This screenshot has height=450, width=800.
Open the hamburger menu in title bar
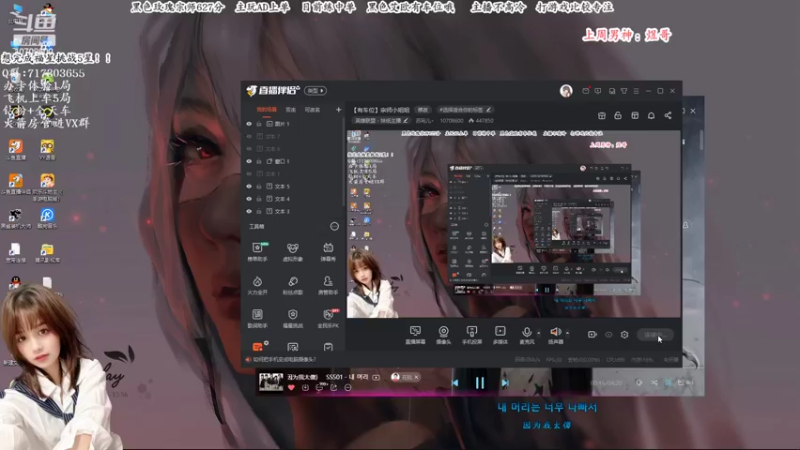coord(636,91)
